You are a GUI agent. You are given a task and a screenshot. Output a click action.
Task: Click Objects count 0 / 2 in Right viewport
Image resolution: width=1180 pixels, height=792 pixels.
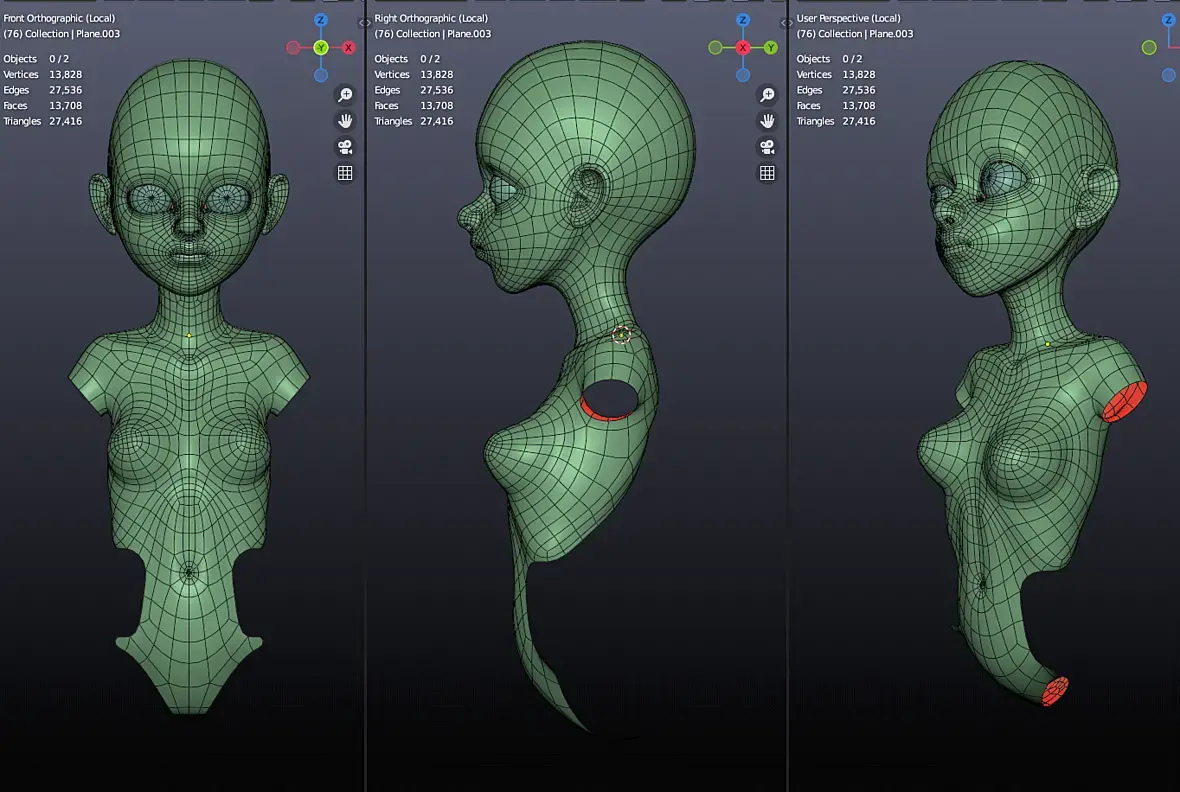click(x=430, y=59)
